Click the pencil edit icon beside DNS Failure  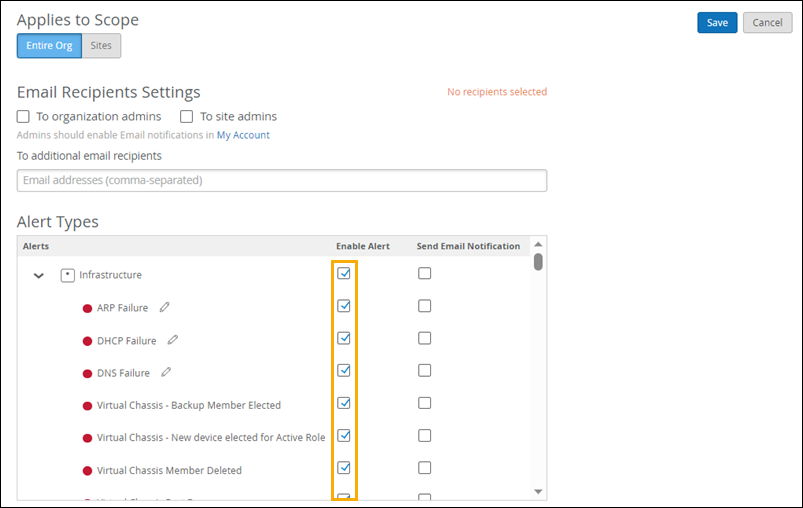pos(166,373)
